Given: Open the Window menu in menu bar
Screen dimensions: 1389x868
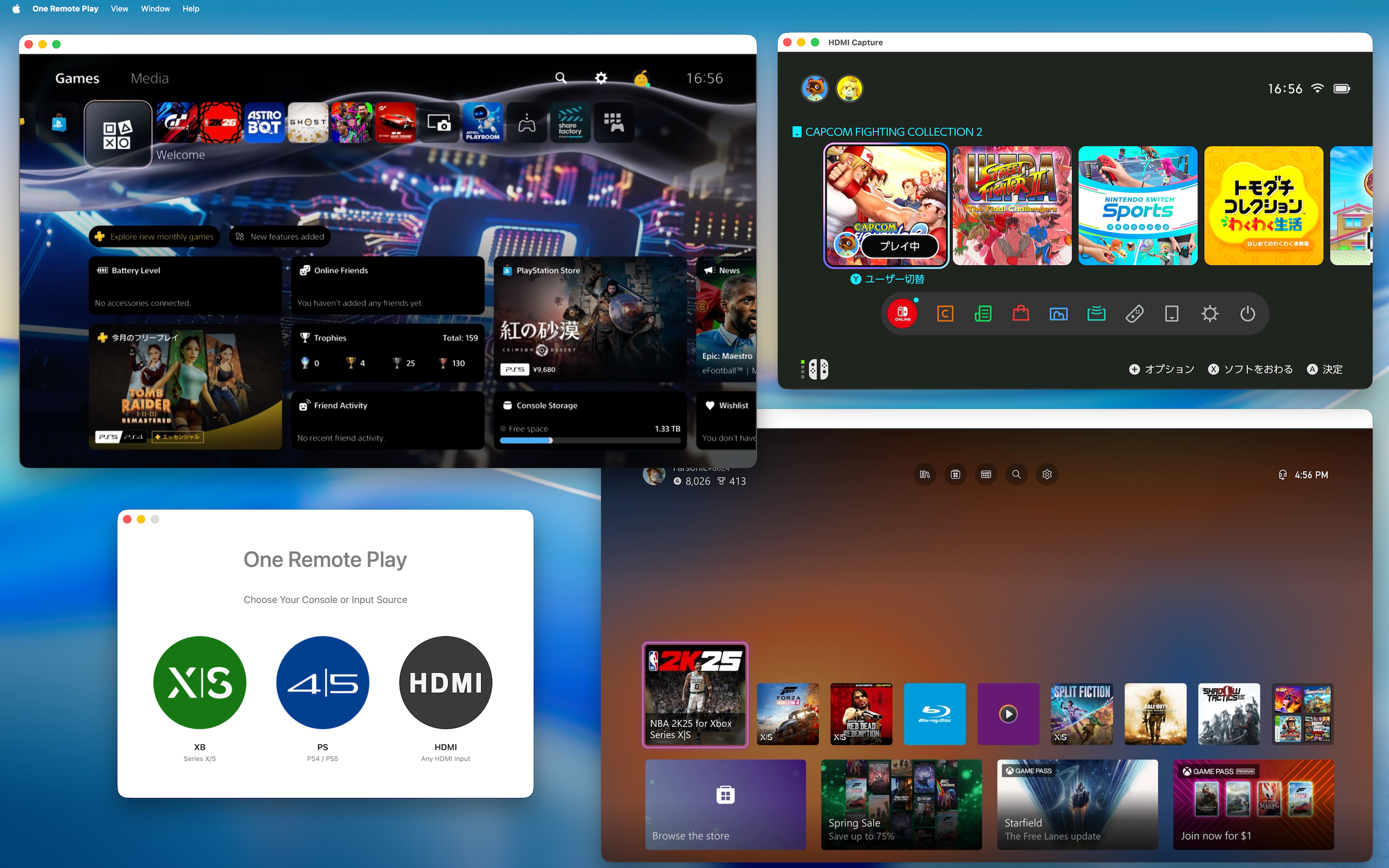Looking at the screenshot, I should click(156, 9).
